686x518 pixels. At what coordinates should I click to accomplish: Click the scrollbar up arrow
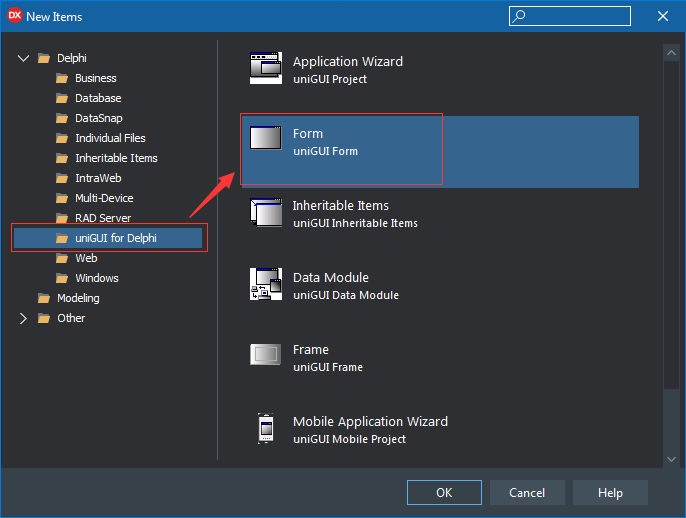point(671,53)
